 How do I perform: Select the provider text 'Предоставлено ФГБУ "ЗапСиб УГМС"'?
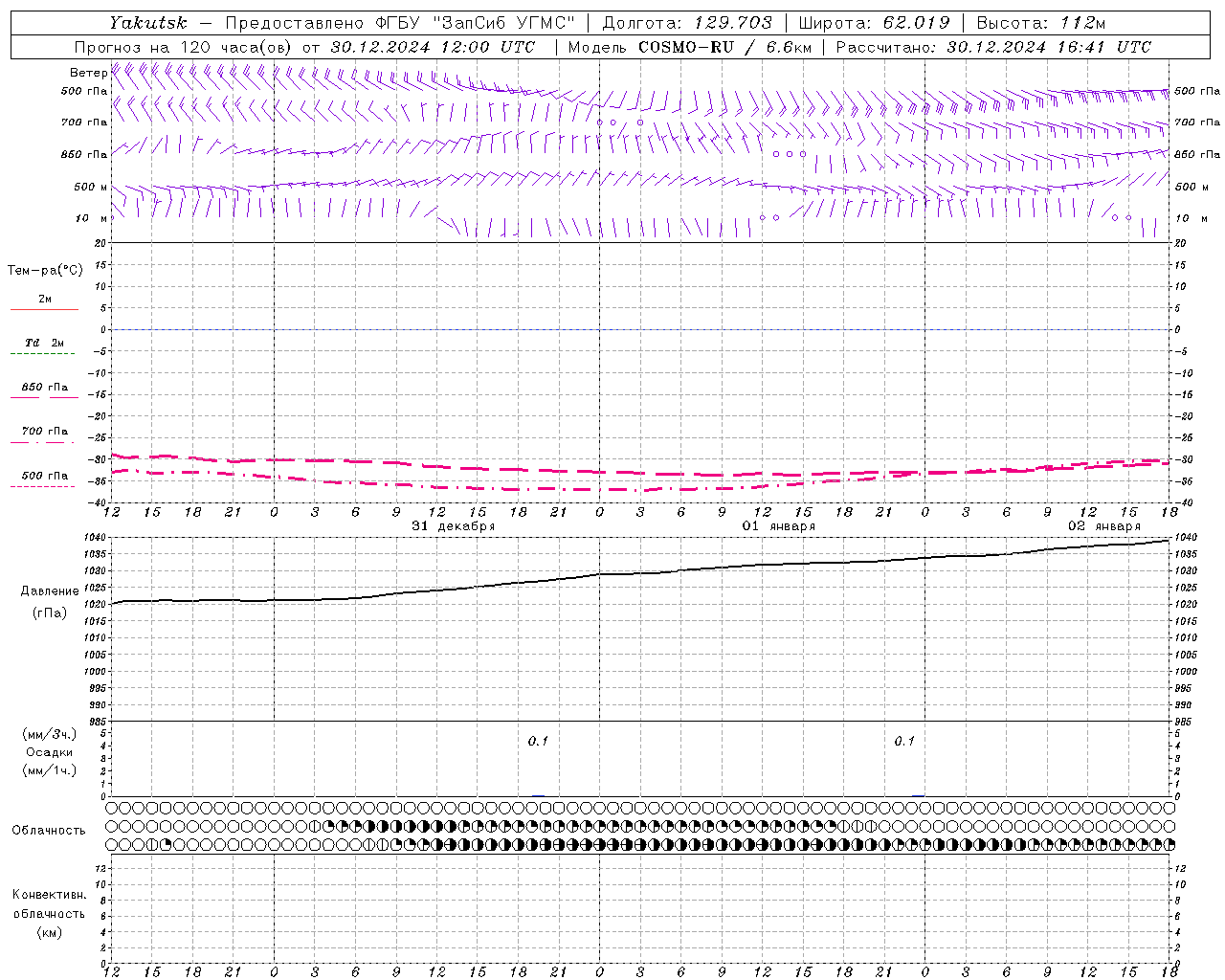tap(400, 23)
